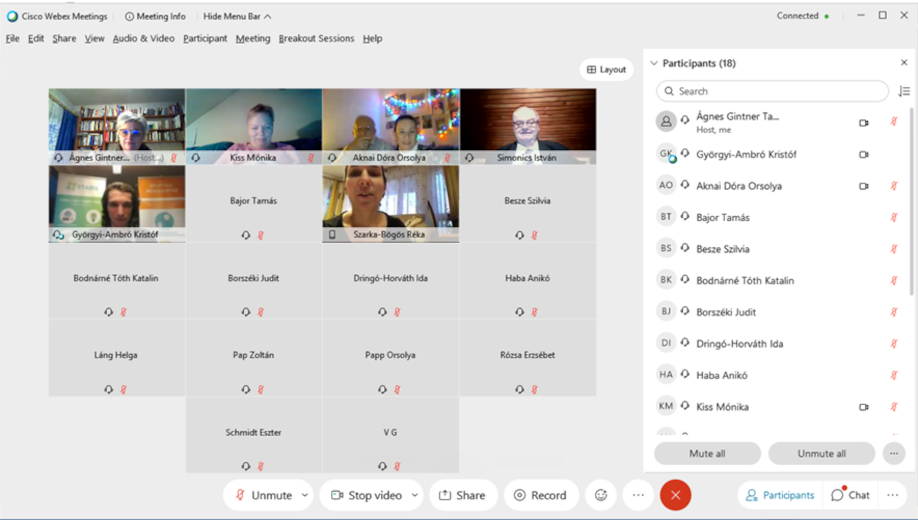Open more options beside Unmute all
The height and width of the screenshot is (520, 918).
click(894, 453)
